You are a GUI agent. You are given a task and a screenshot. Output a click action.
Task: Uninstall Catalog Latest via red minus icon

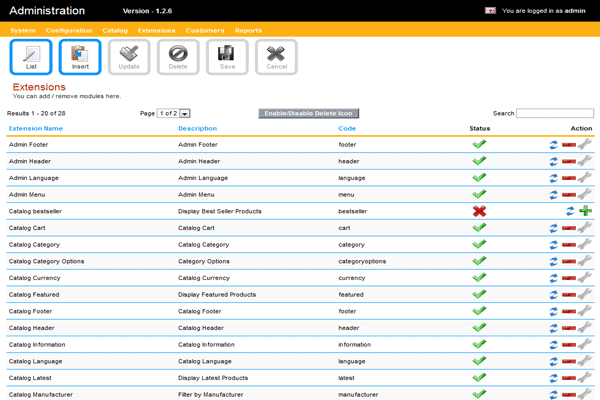[569, 379]
